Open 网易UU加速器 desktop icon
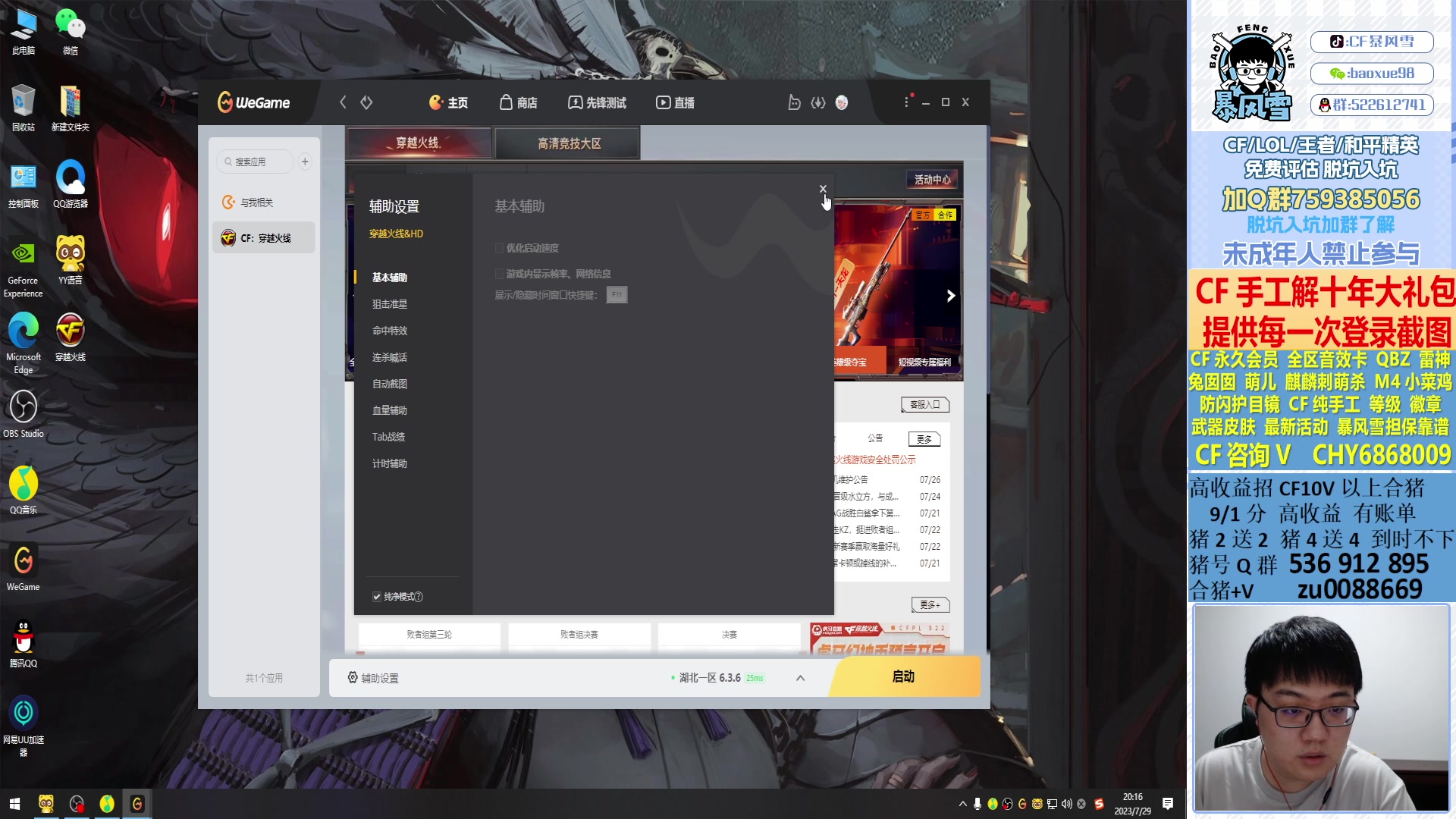Image resolution: width=1456 pixels, height=819 pixels. coord(24,726)
